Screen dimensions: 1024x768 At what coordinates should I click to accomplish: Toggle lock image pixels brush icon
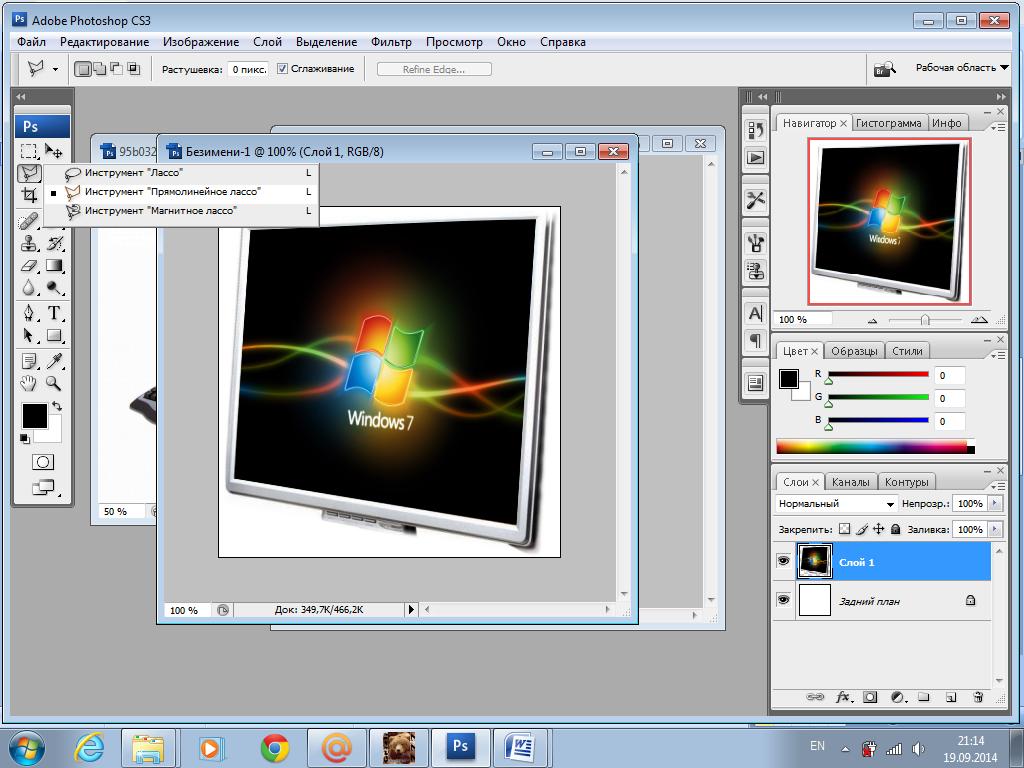point(862,529)
